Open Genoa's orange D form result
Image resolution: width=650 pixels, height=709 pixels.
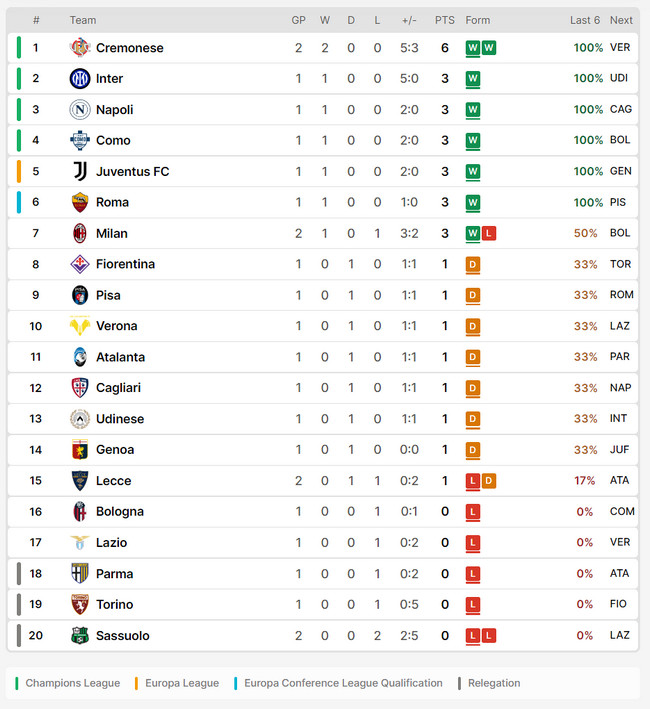tap(473, 450)
